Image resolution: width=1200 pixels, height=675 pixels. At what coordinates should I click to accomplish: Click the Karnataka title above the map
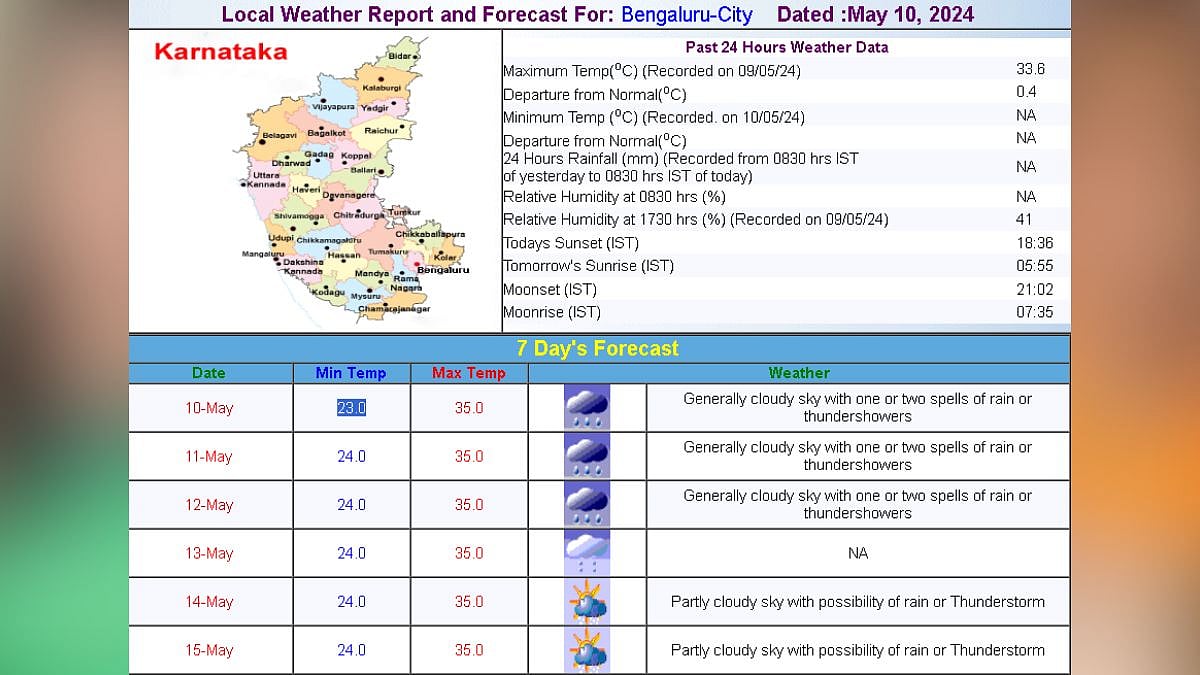click(x=220, y=52)
